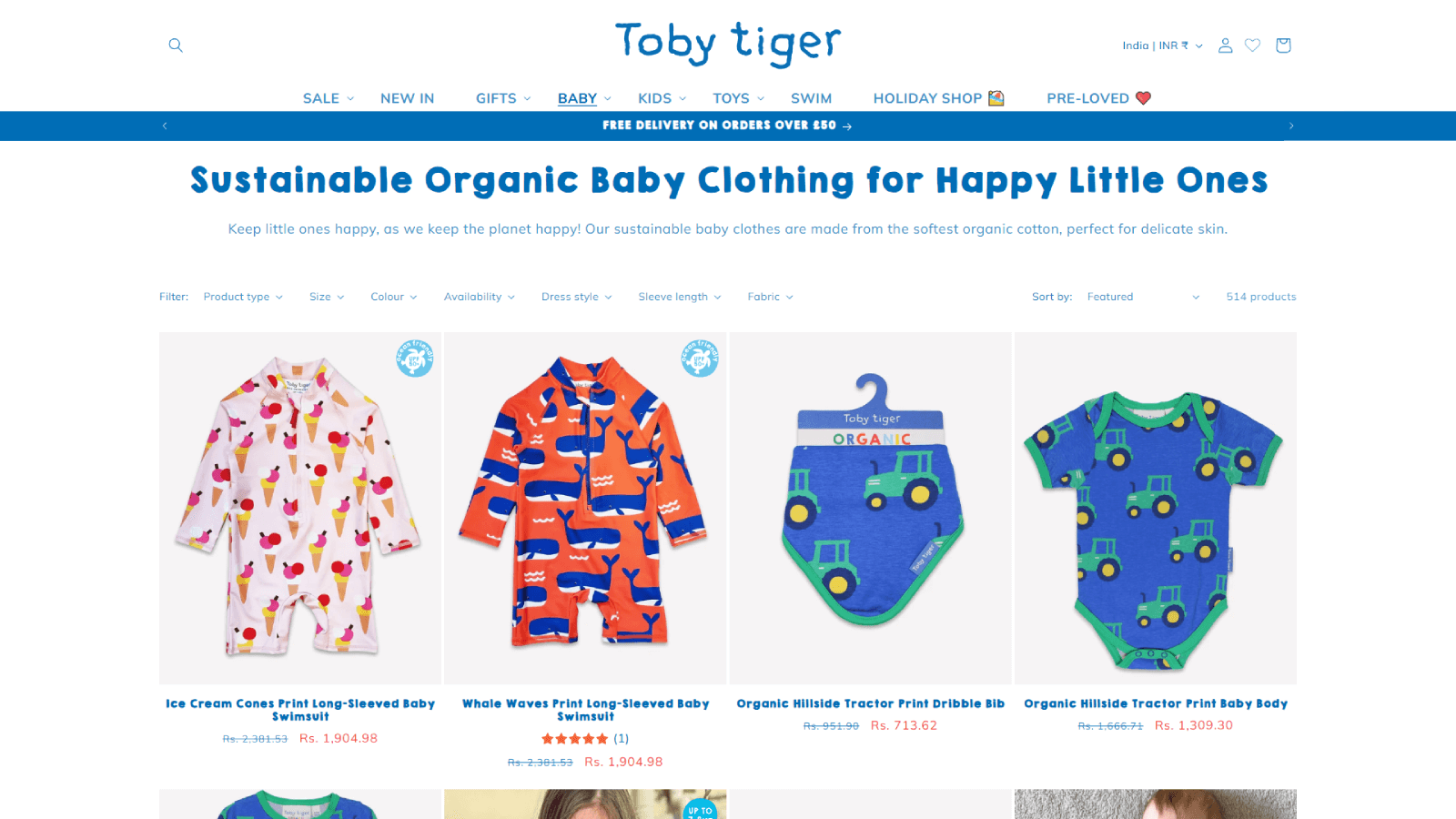Open the account login icon
The height and width of the screenshot is (819, 1456).
coord(1225,45)
